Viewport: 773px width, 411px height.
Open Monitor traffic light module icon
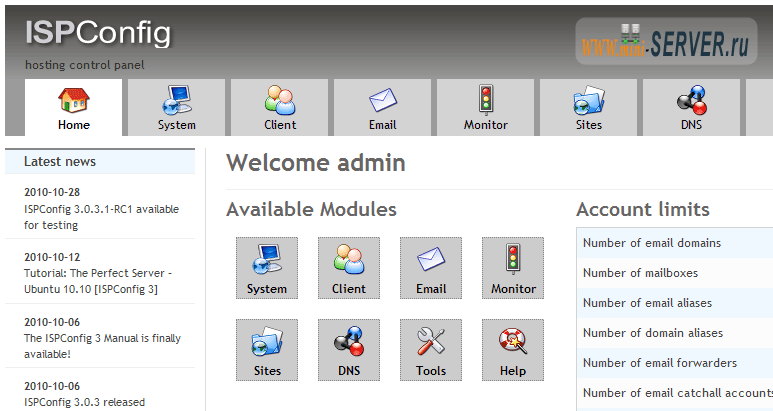tap(513, 268)
